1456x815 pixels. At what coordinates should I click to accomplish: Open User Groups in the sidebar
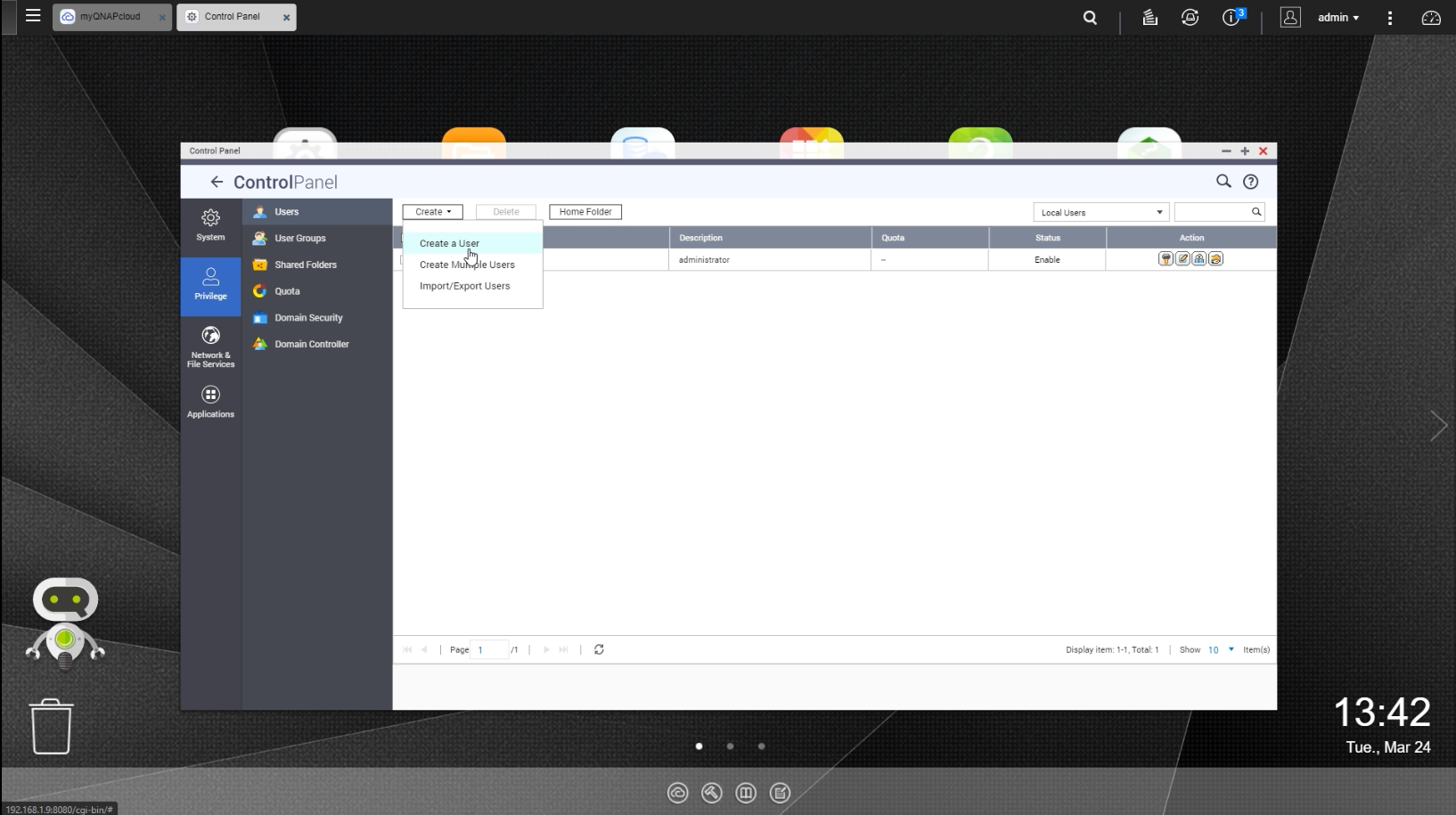[317, 239]
